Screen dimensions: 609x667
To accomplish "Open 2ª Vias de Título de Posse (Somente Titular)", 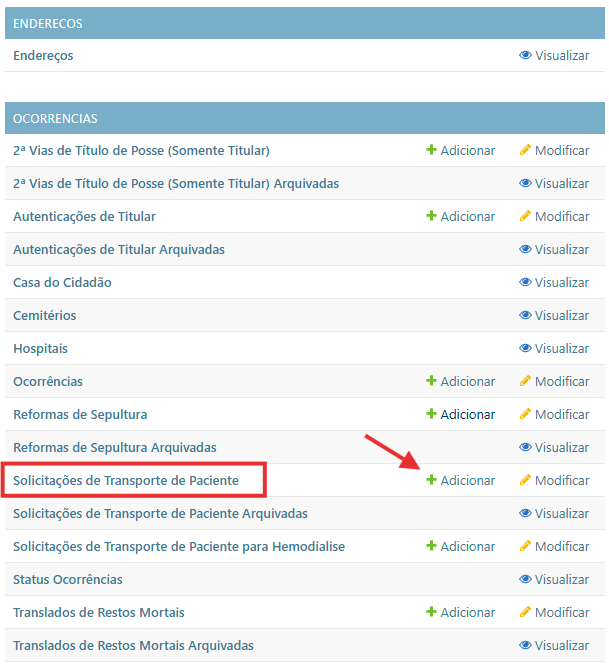I will tap(141, 150).
